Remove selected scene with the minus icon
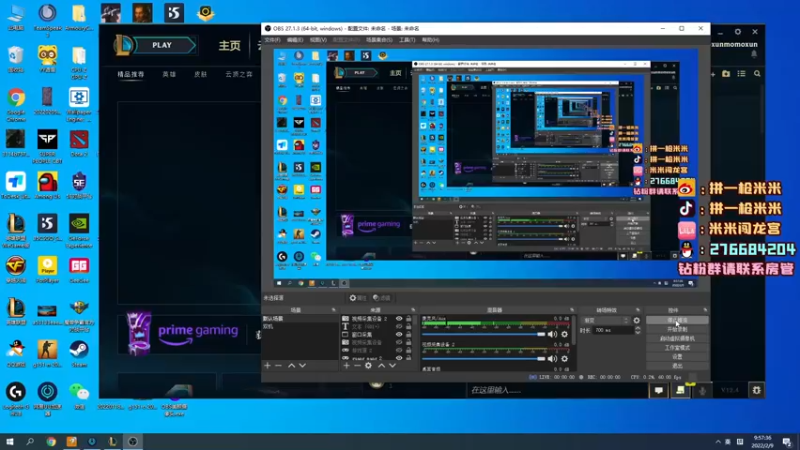Viewport: 800px width, 450px height. point(278,365)
